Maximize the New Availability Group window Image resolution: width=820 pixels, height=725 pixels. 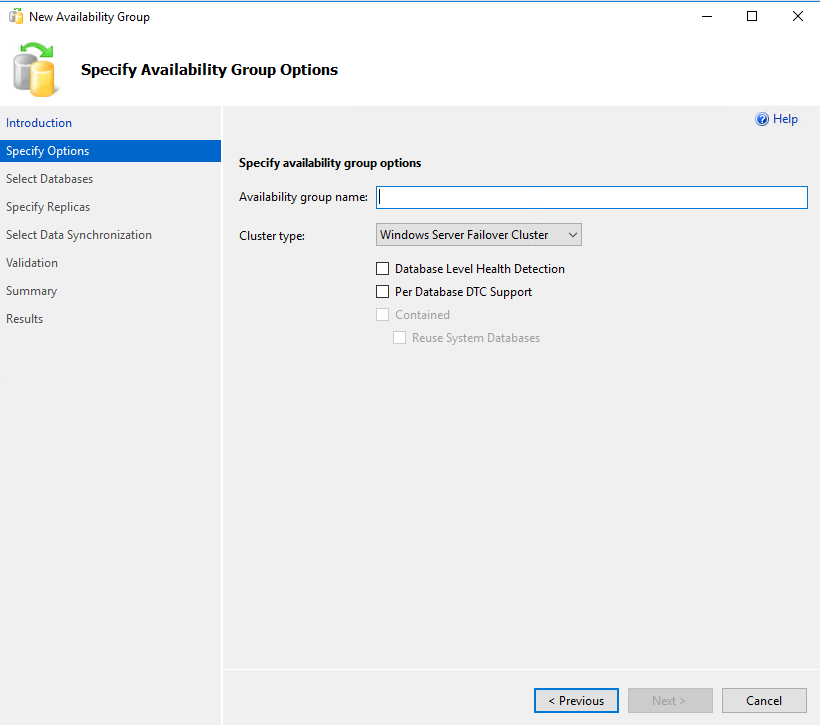[x=752, y=16]
